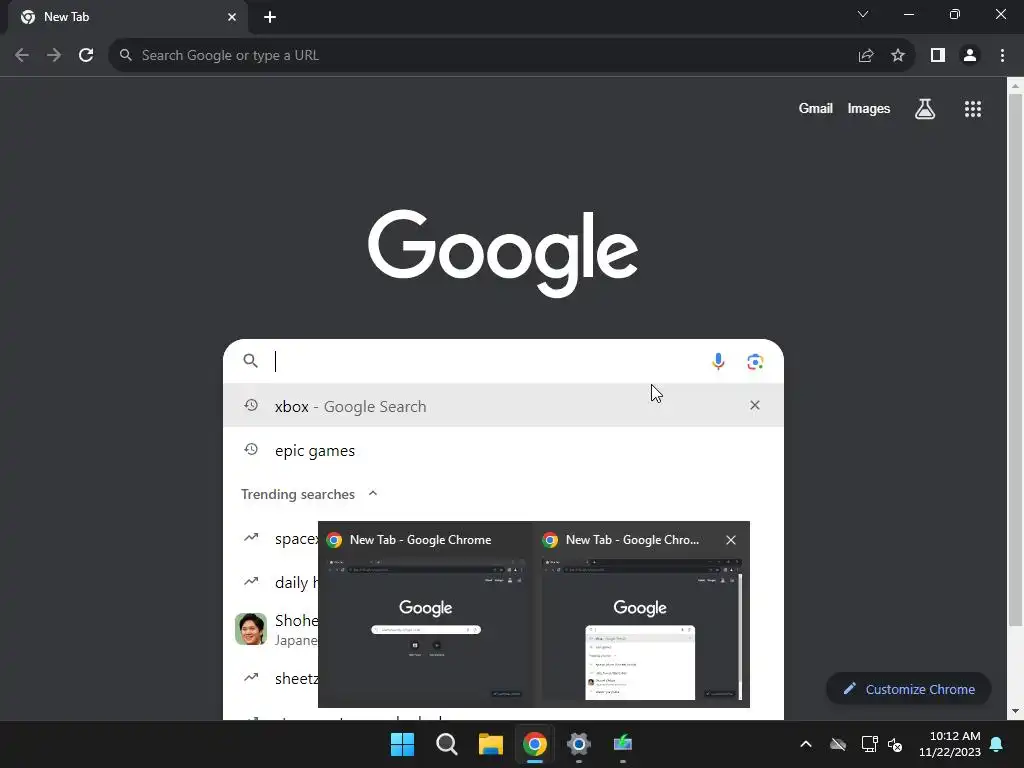Open a new tab with the plus button
Image resolution: width=1024 pixels, height=768 pixels.
point(270,17)
